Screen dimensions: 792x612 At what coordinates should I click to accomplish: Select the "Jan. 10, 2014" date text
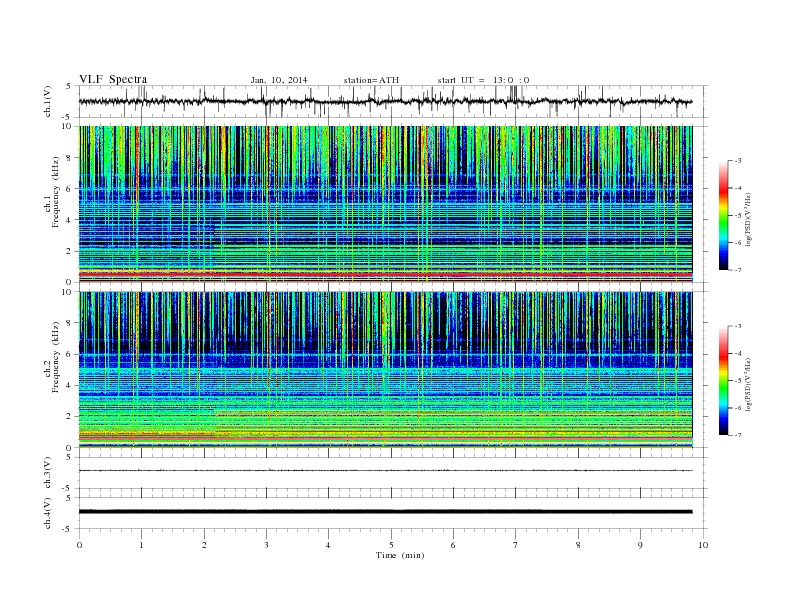pyautogui.click(x=279, y=80)
